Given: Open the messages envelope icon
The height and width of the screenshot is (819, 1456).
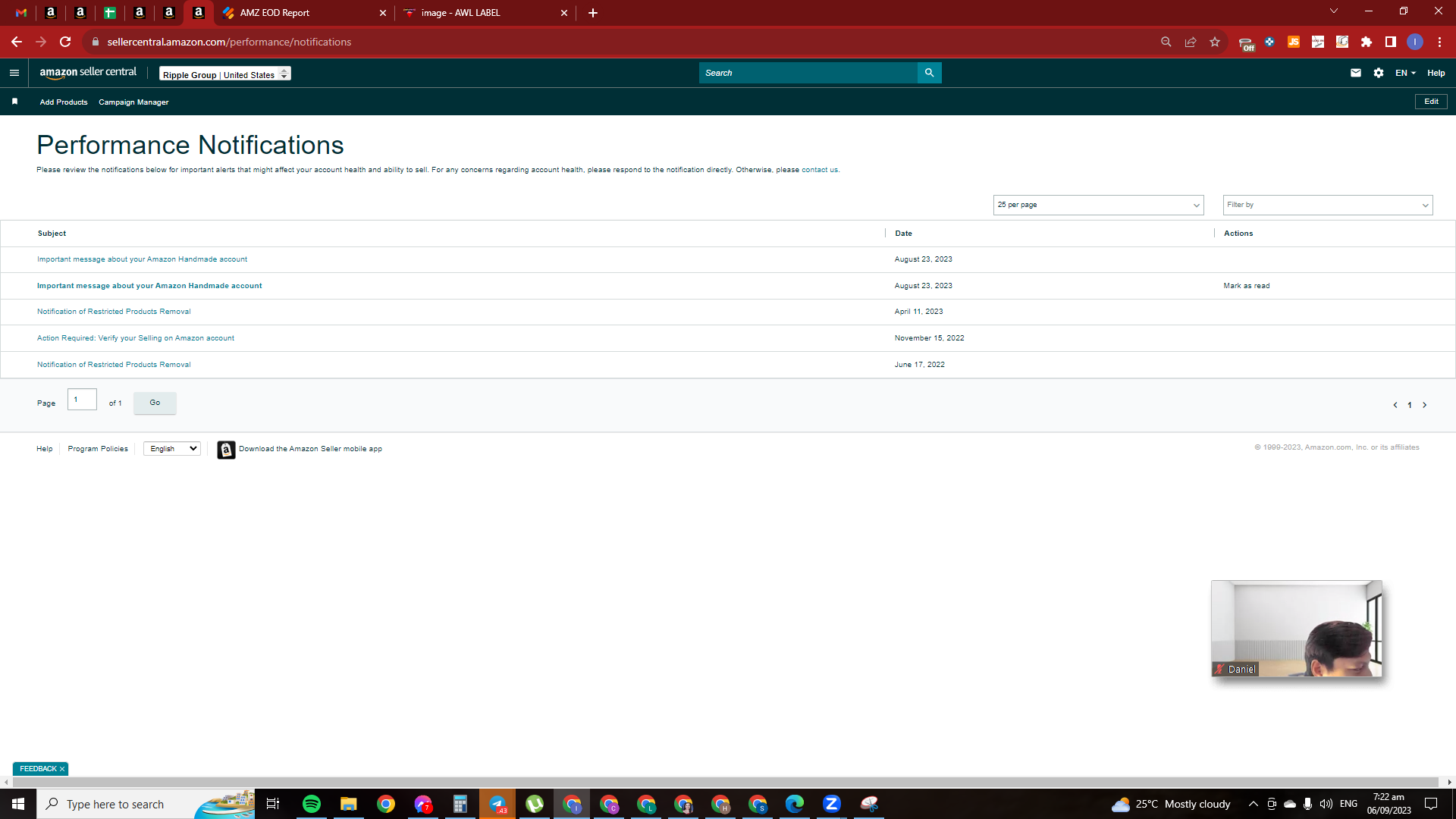Looking at the screenshot, I should click(x=1356, y=73).
